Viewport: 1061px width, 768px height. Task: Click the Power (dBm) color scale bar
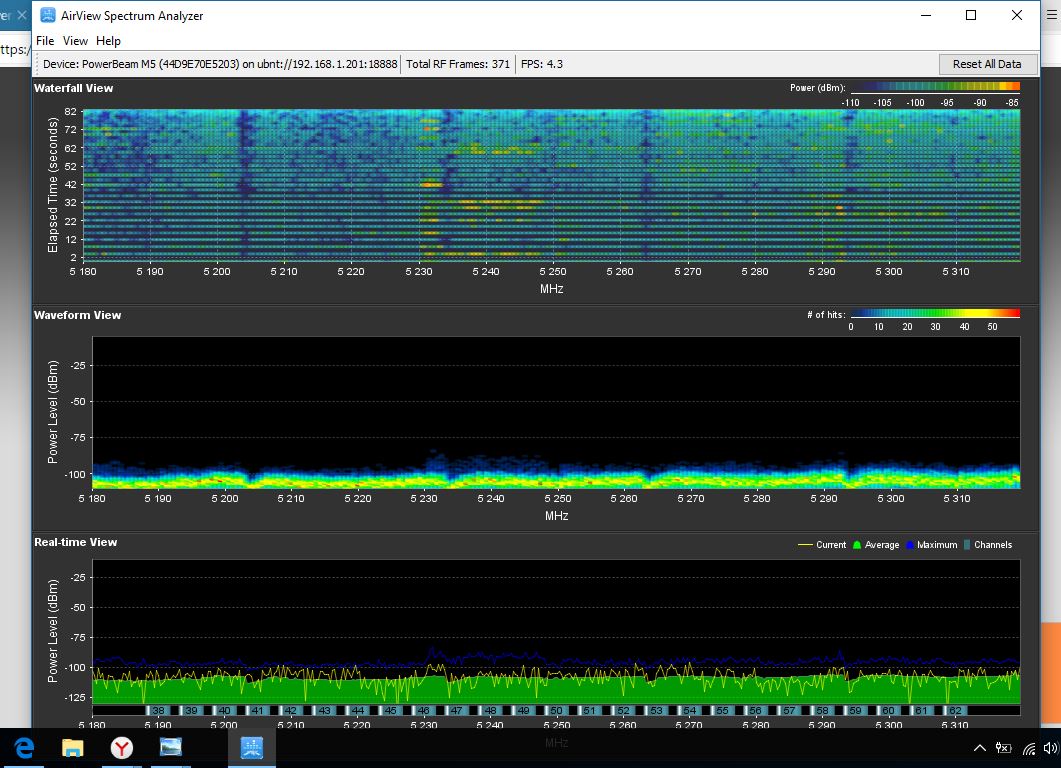[x=934, y=88]
